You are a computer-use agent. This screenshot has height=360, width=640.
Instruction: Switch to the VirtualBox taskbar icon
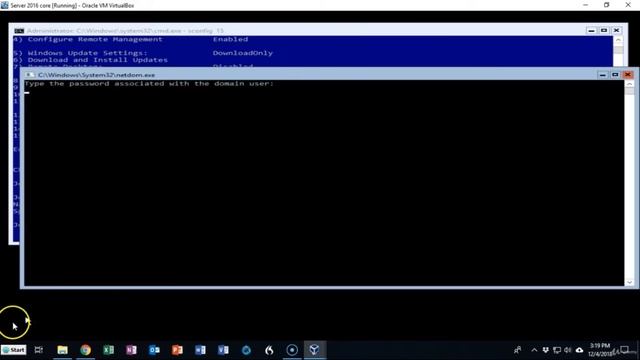pos(314,350)
